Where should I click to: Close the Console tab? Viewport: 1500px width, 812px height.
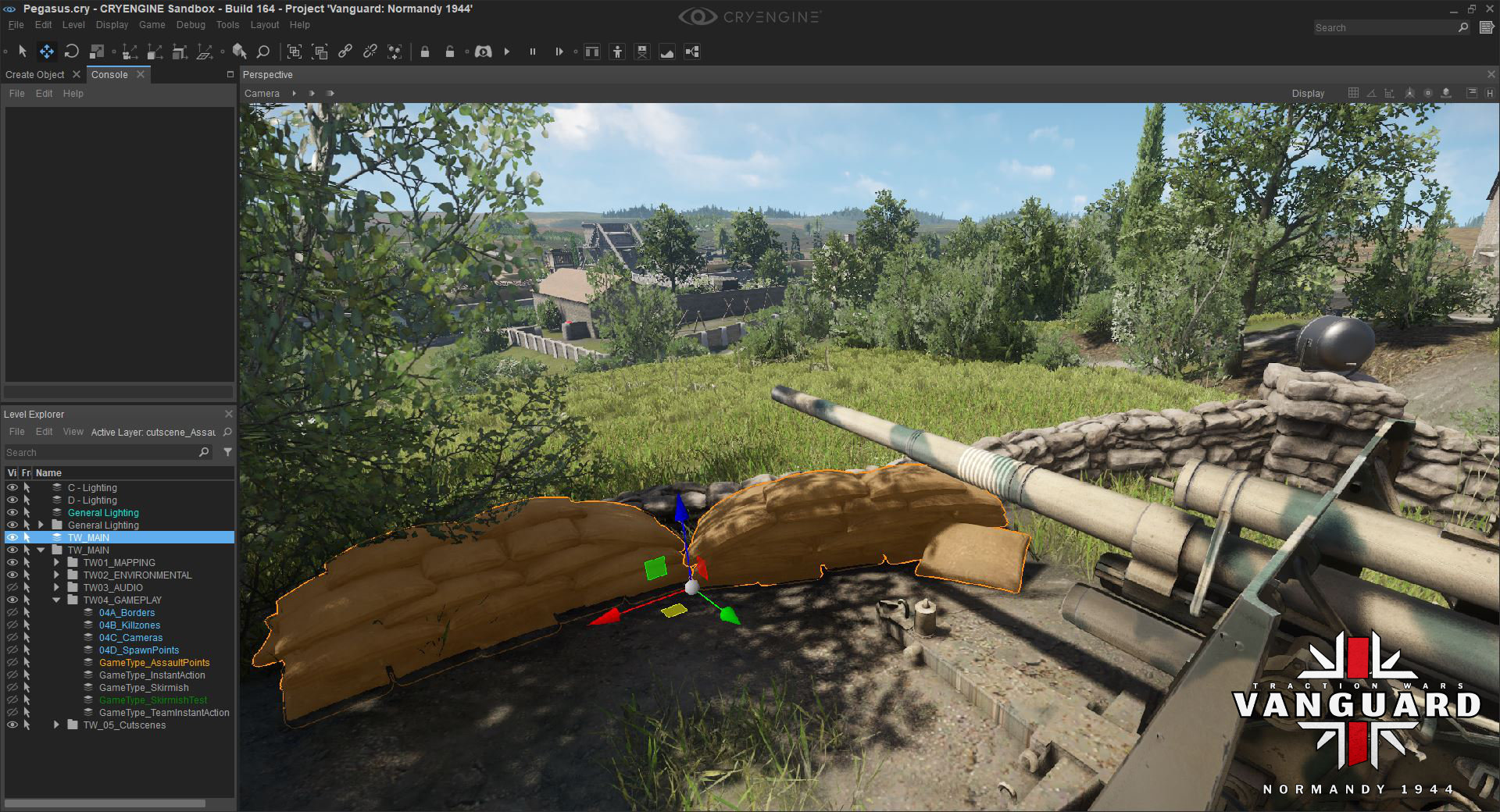pos(141,74)
